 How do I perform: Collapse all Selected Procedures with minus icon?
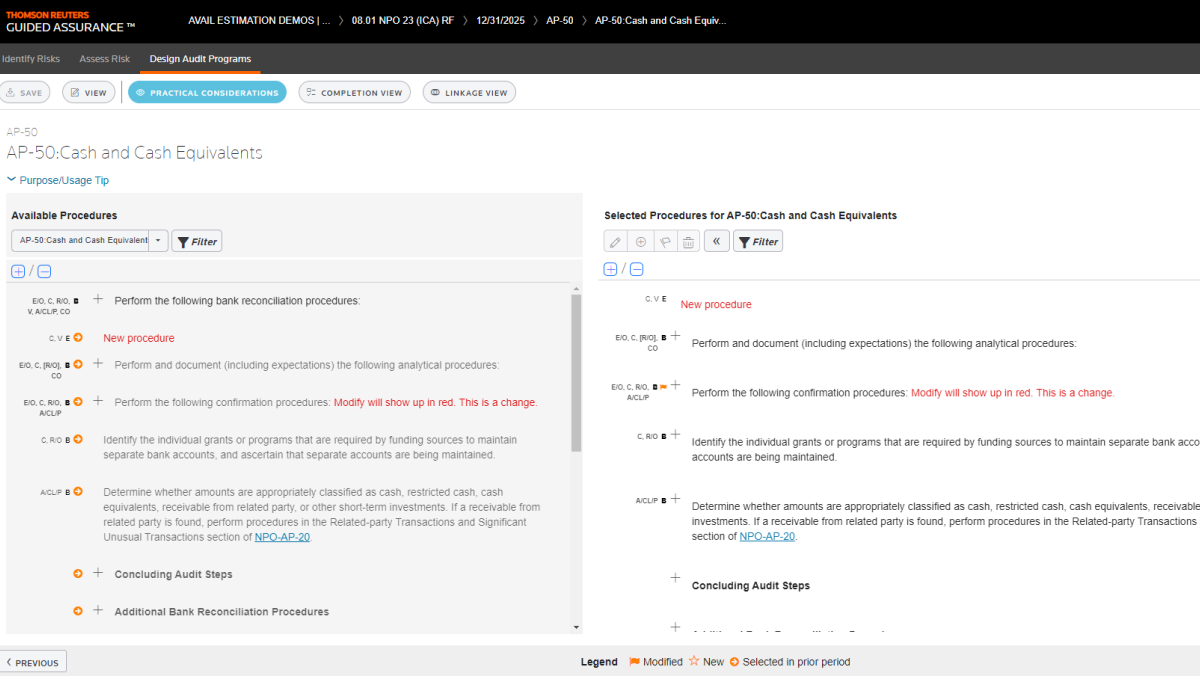coord(637,269)
